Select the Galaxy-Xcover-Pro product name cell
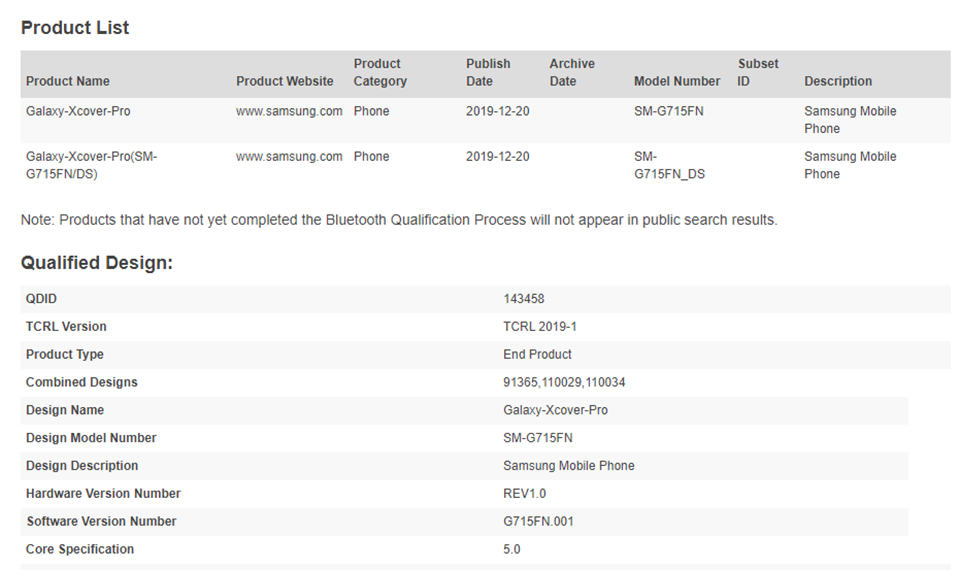The width and height of the screenshot is (960, 570). [x=78, y=111]
